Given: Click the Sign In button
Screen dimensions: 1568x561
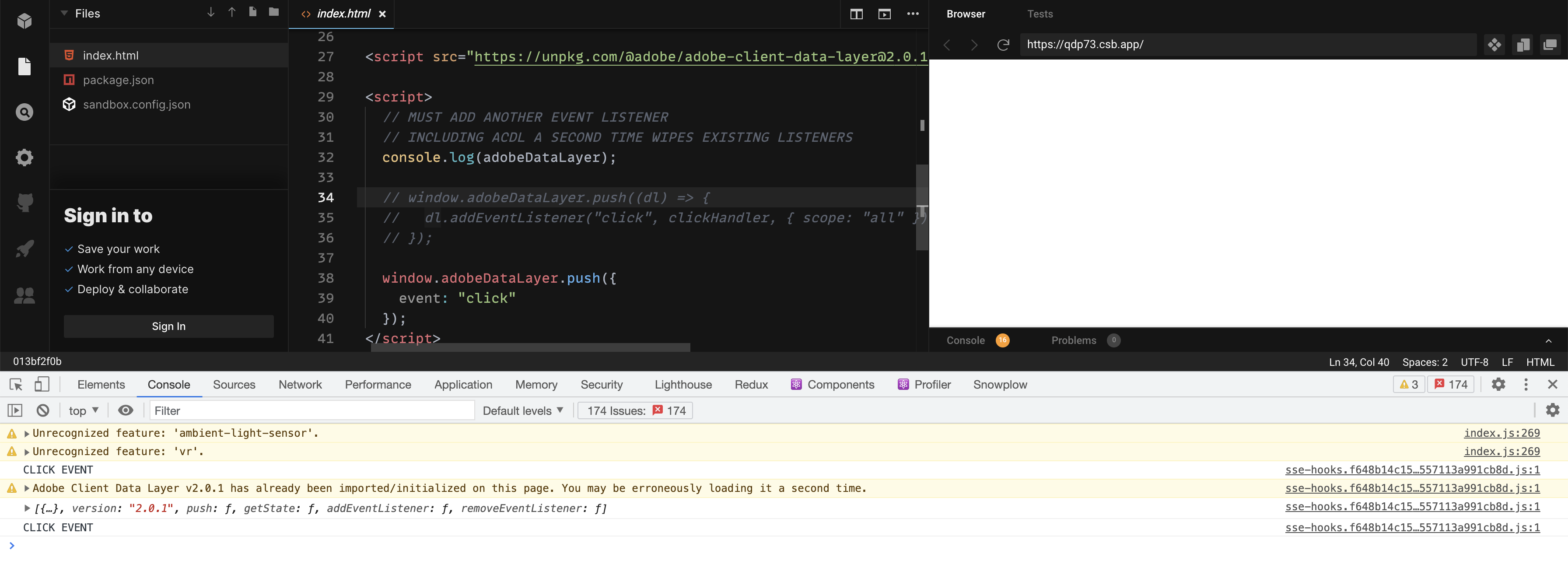Looking at the screenshot, I should [168, 326].
